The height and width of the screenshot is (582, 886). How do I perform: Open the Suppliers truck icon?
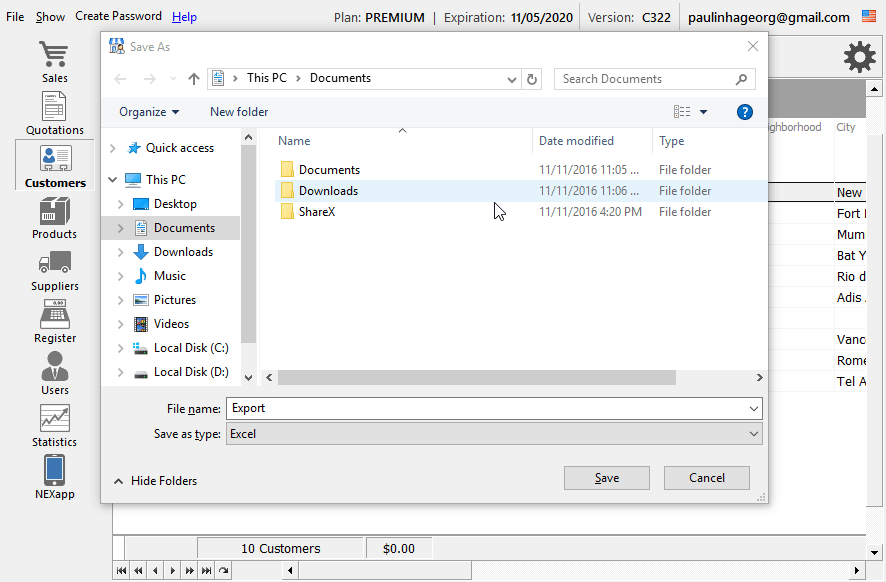click(x=54, y=264)
